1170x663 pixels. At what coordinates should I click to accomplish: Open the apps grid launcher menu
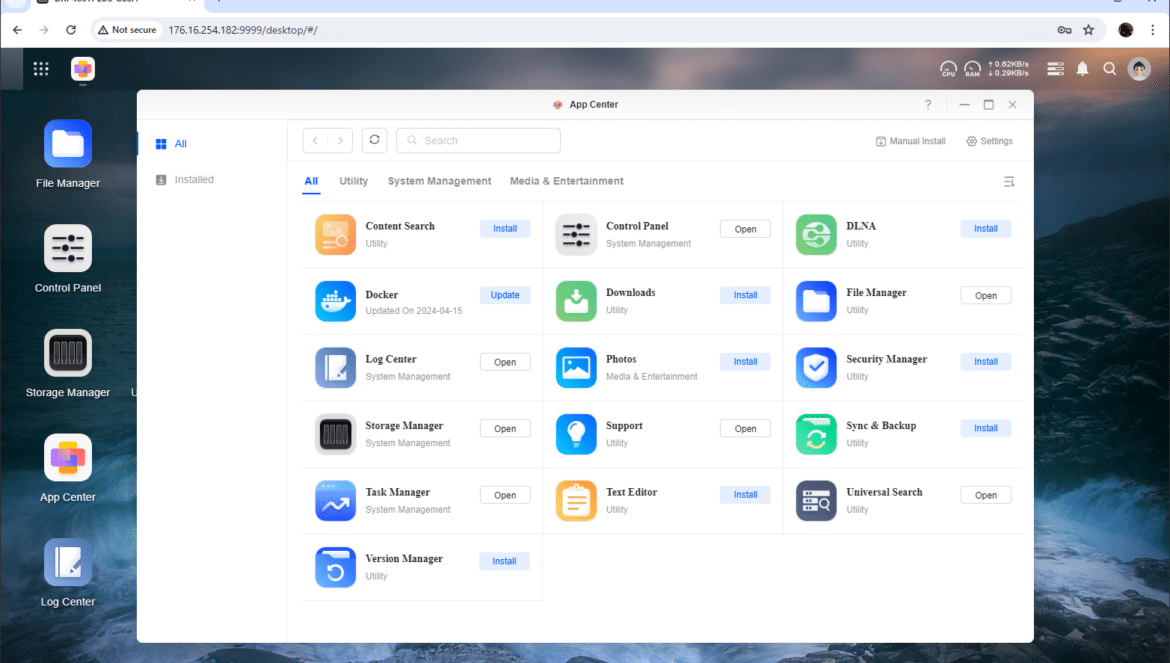pos(41,69)
